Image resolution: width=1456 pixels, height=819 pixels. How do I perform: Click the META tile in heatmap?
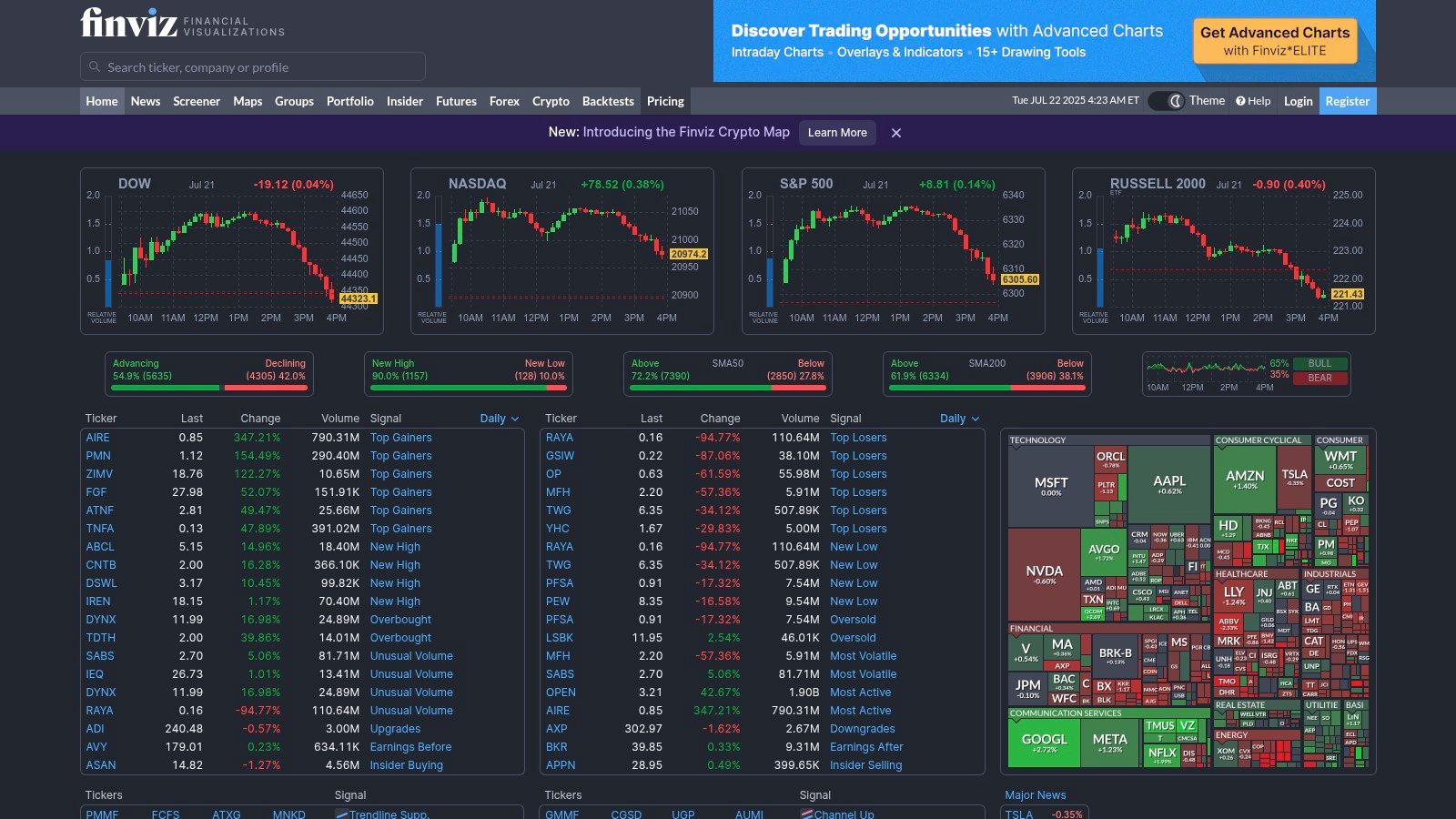coord(1109,743)
